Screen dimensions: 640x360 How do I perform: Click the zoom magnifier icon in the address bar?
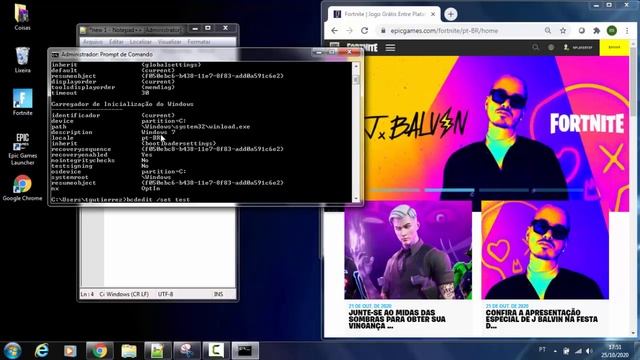tap(548, 31)
